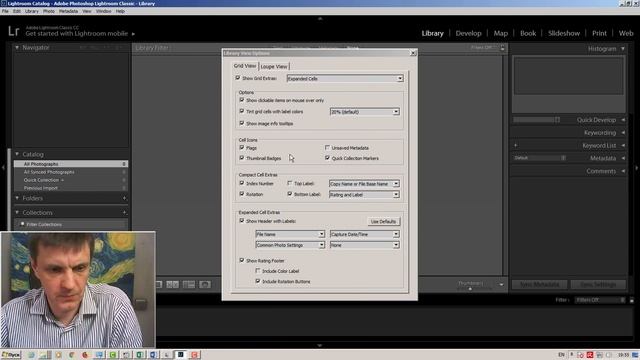The height and width of the screenshot is (360, 640).
Task: Open the Word taskbar icon
Action: coord(153,355)
